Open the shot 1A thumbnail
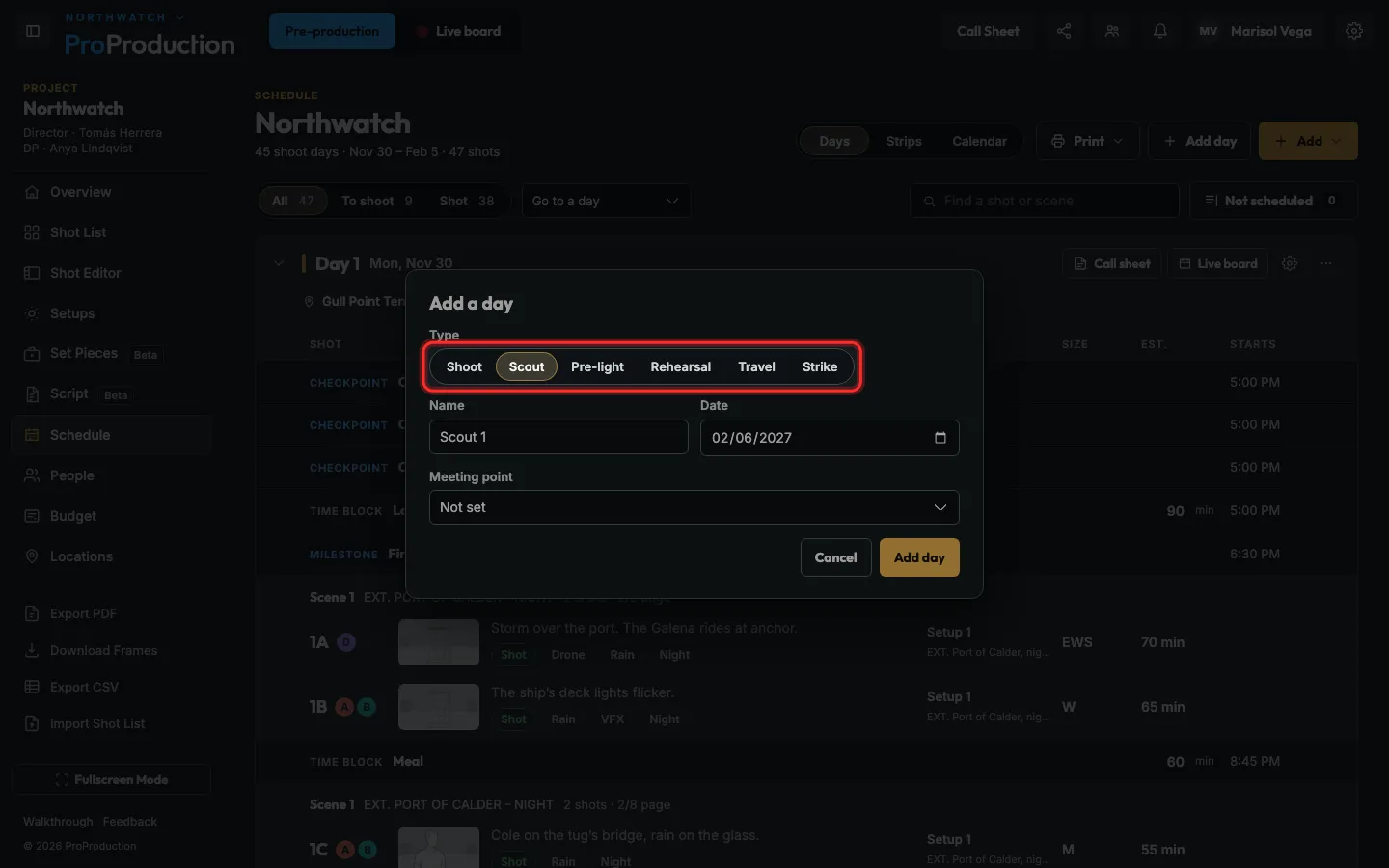The height and width of the screenshot is (868, 1389). (439, 642)
